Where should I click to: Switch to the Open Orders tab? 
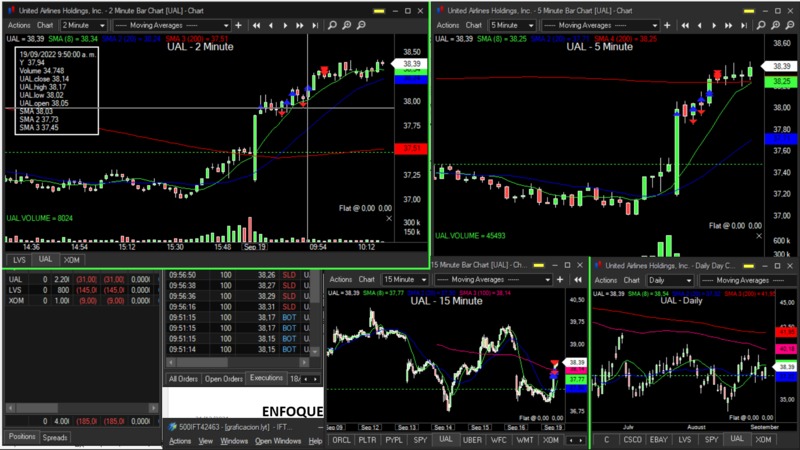pyautogui.click(x=224, y=379)
